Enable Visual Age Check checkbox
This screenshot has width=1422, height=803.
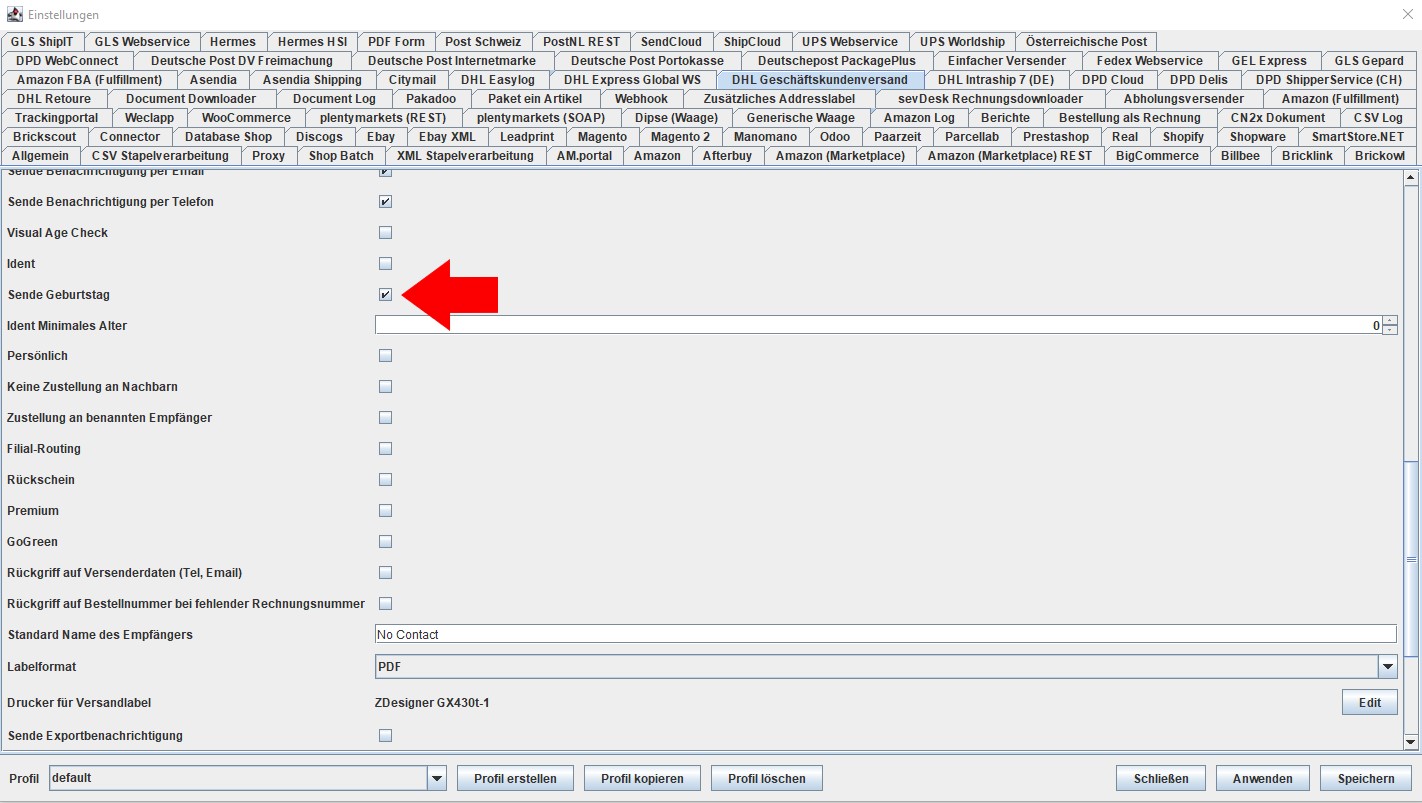385,233
